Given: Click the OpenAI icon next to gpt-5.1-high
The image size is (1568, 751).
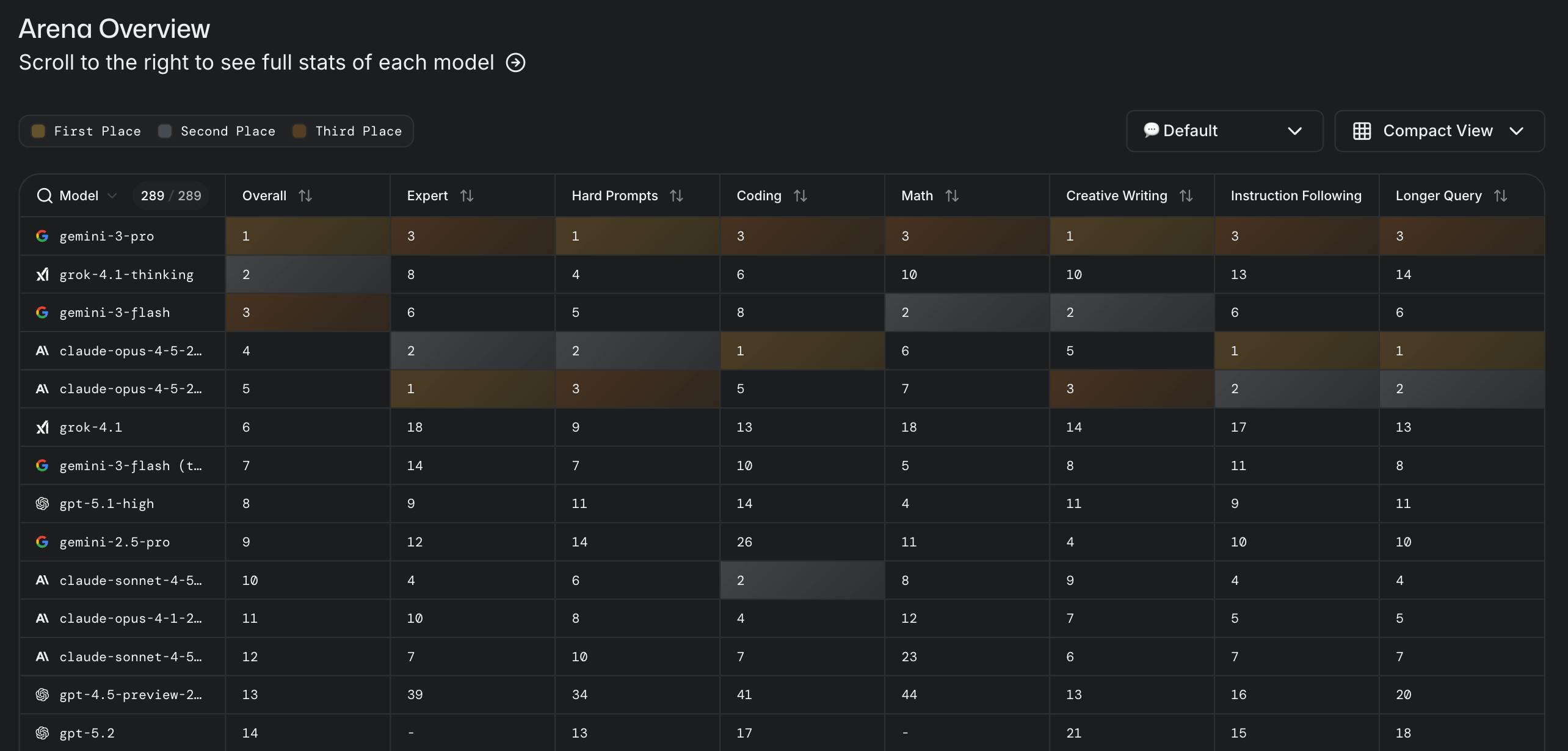Looking at the screenshot, I should coord(42,503).
